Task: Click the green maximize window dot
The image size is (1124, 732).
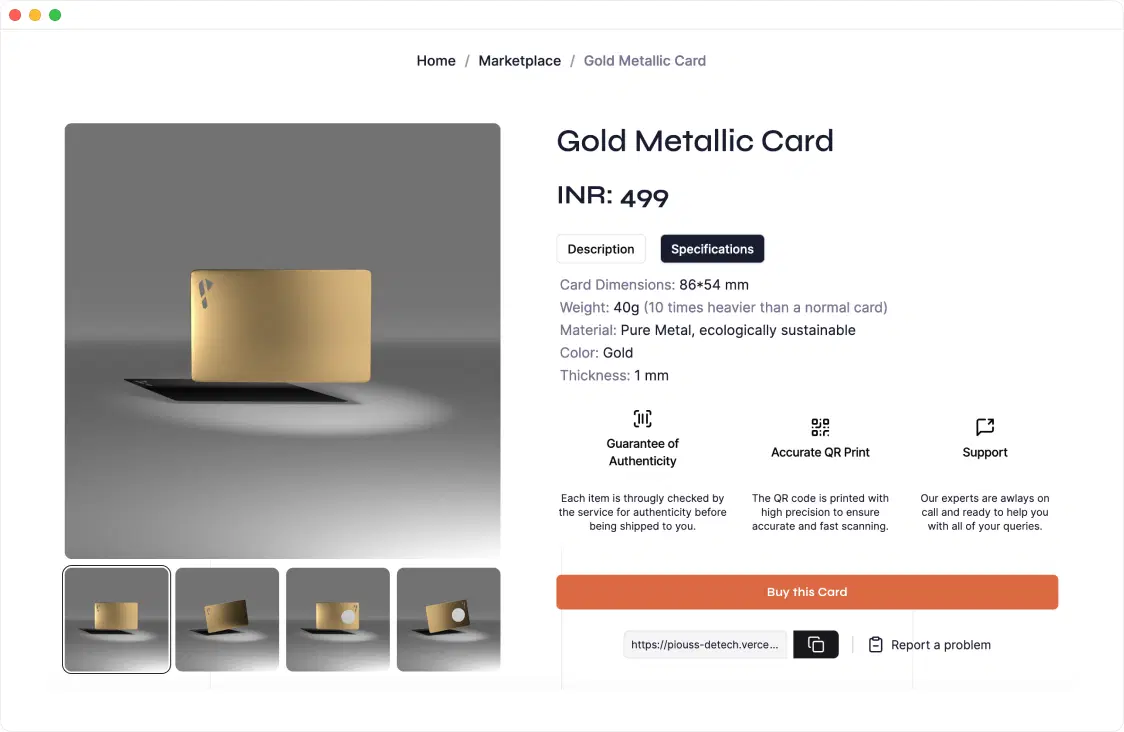Action: coord(55,15)
